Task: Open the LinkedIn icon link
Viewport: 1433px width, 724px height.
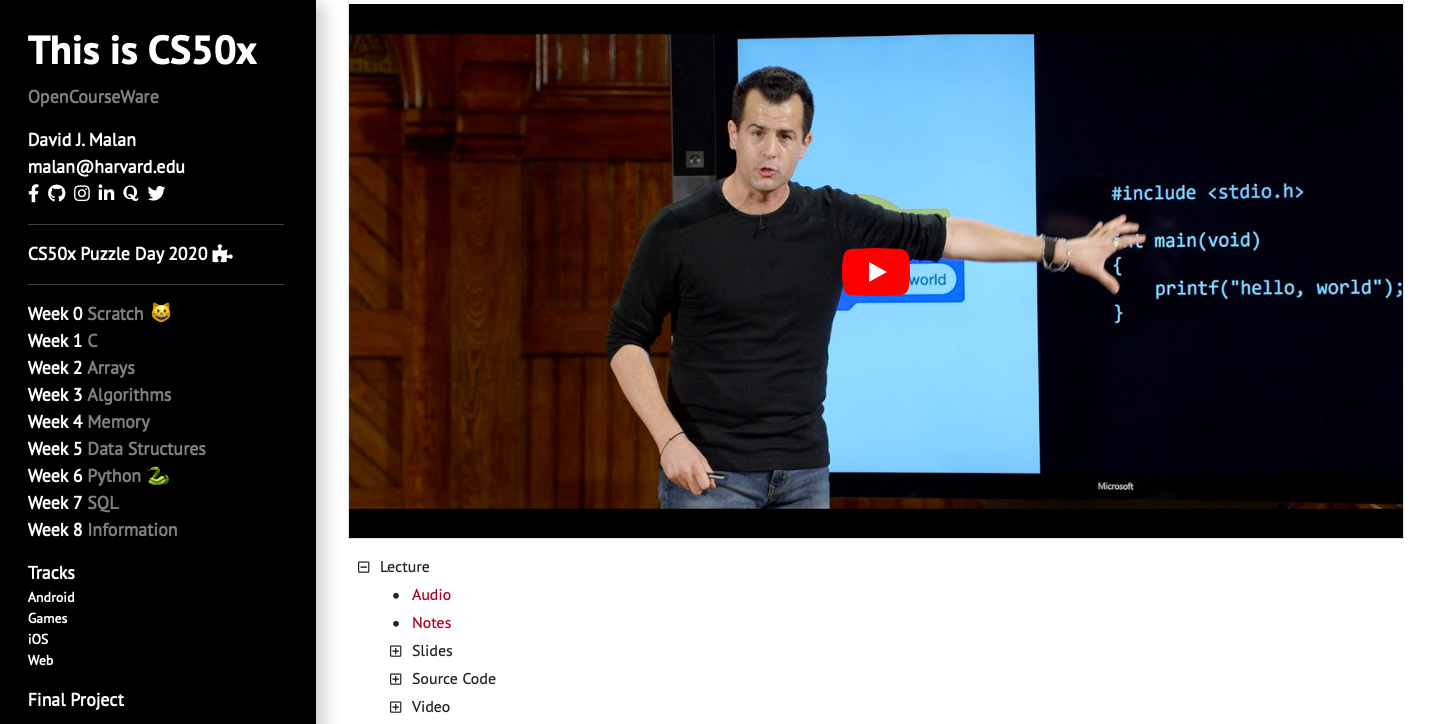Action: click(x=106, y=194)
